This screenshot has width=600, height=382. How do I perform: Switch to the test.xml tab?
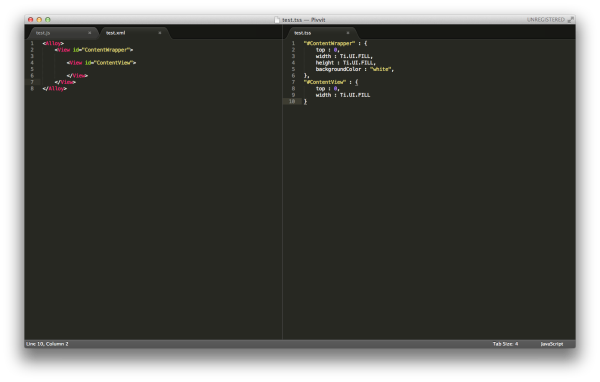pos(116,33)
